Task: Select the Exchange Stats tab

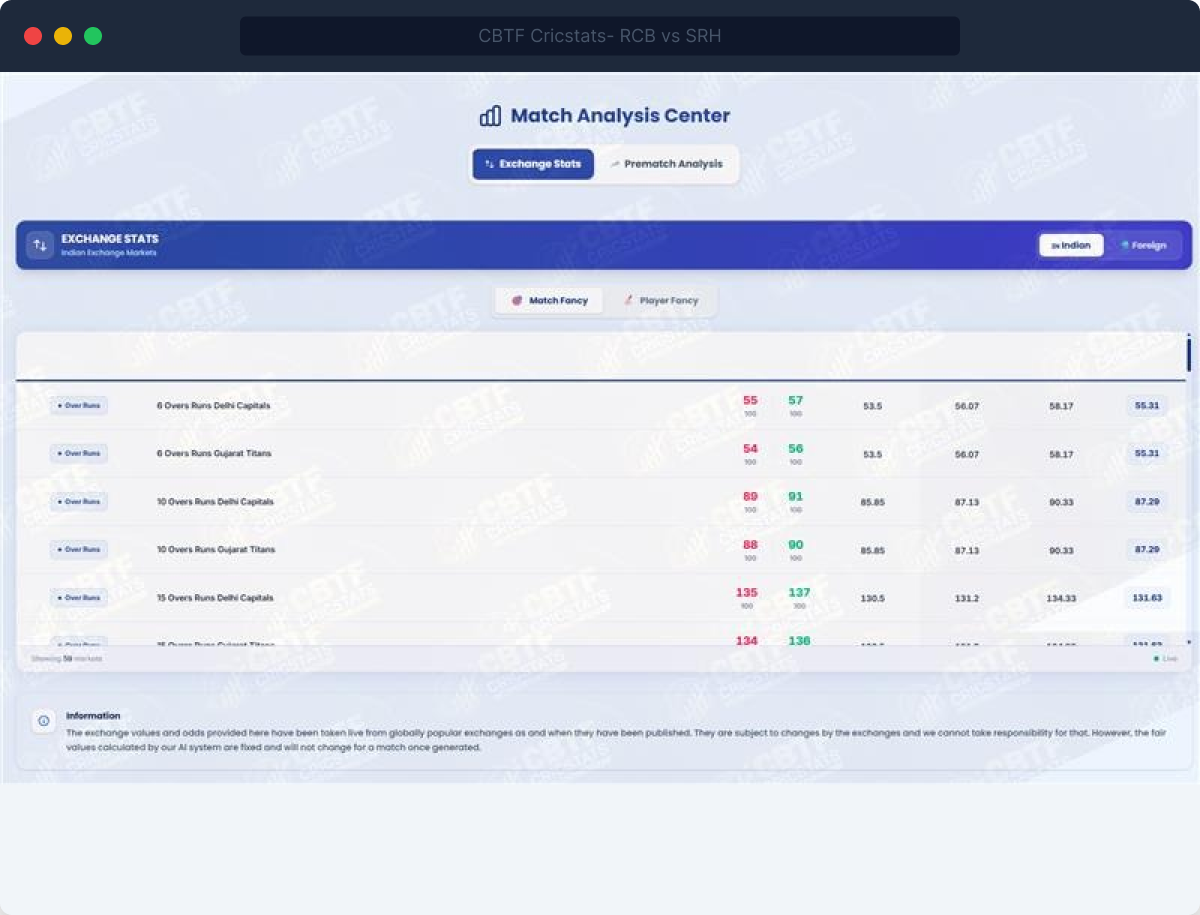Action: (533, 164)
